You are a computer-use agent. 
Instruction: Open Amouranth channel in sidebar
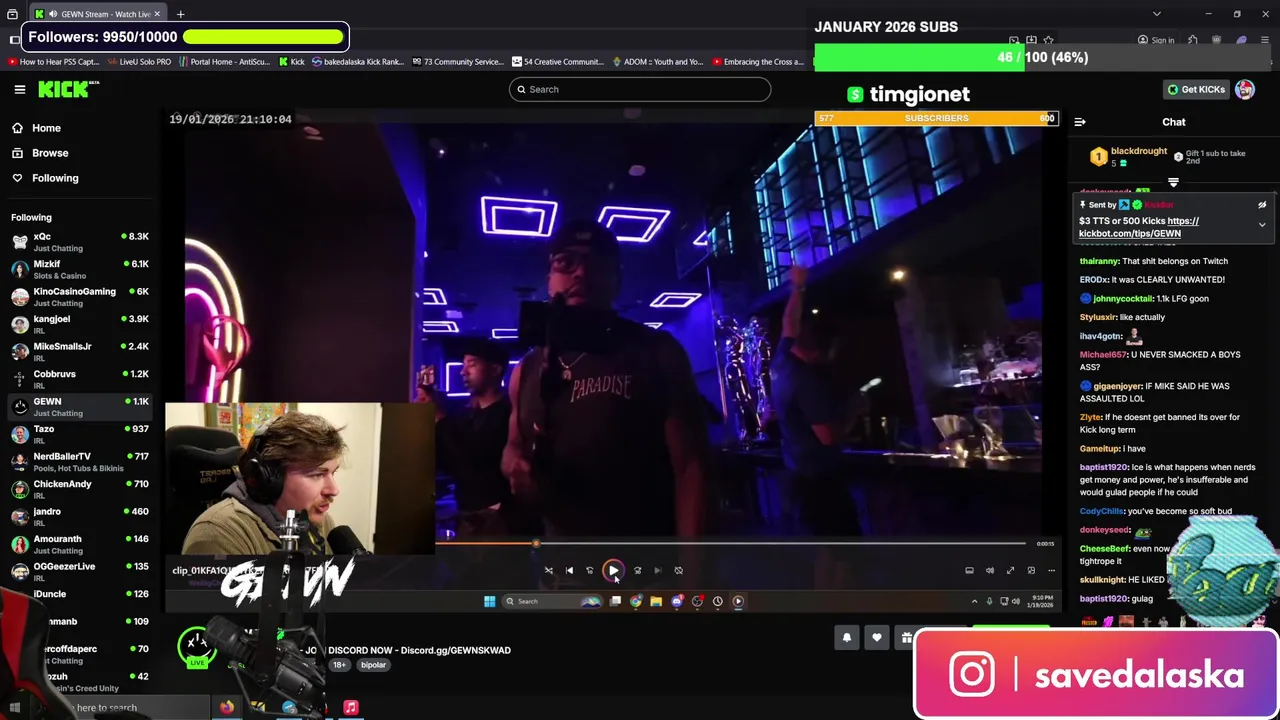(x=80, y=544)
